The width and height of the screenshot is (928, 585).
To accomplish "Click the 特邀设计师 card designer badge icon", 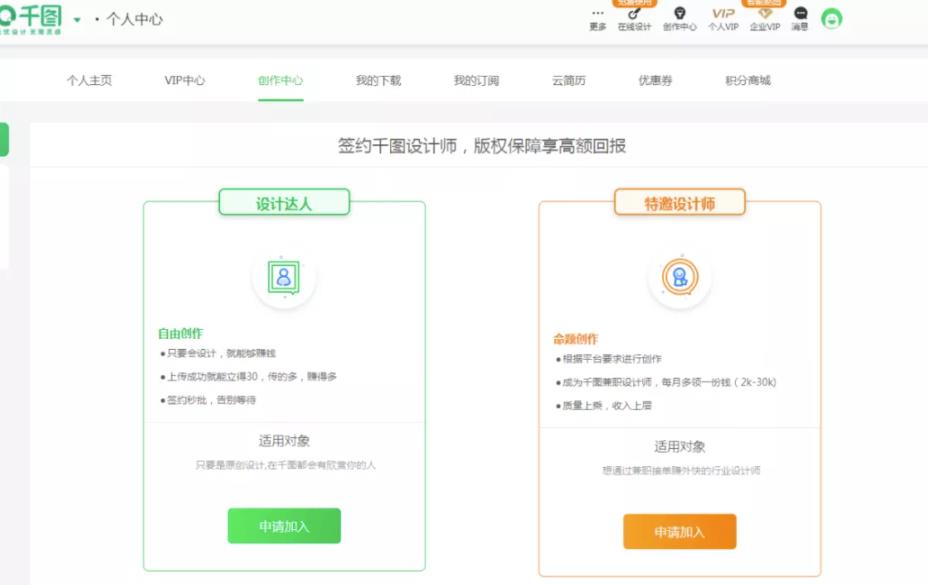I will [681, 278].
